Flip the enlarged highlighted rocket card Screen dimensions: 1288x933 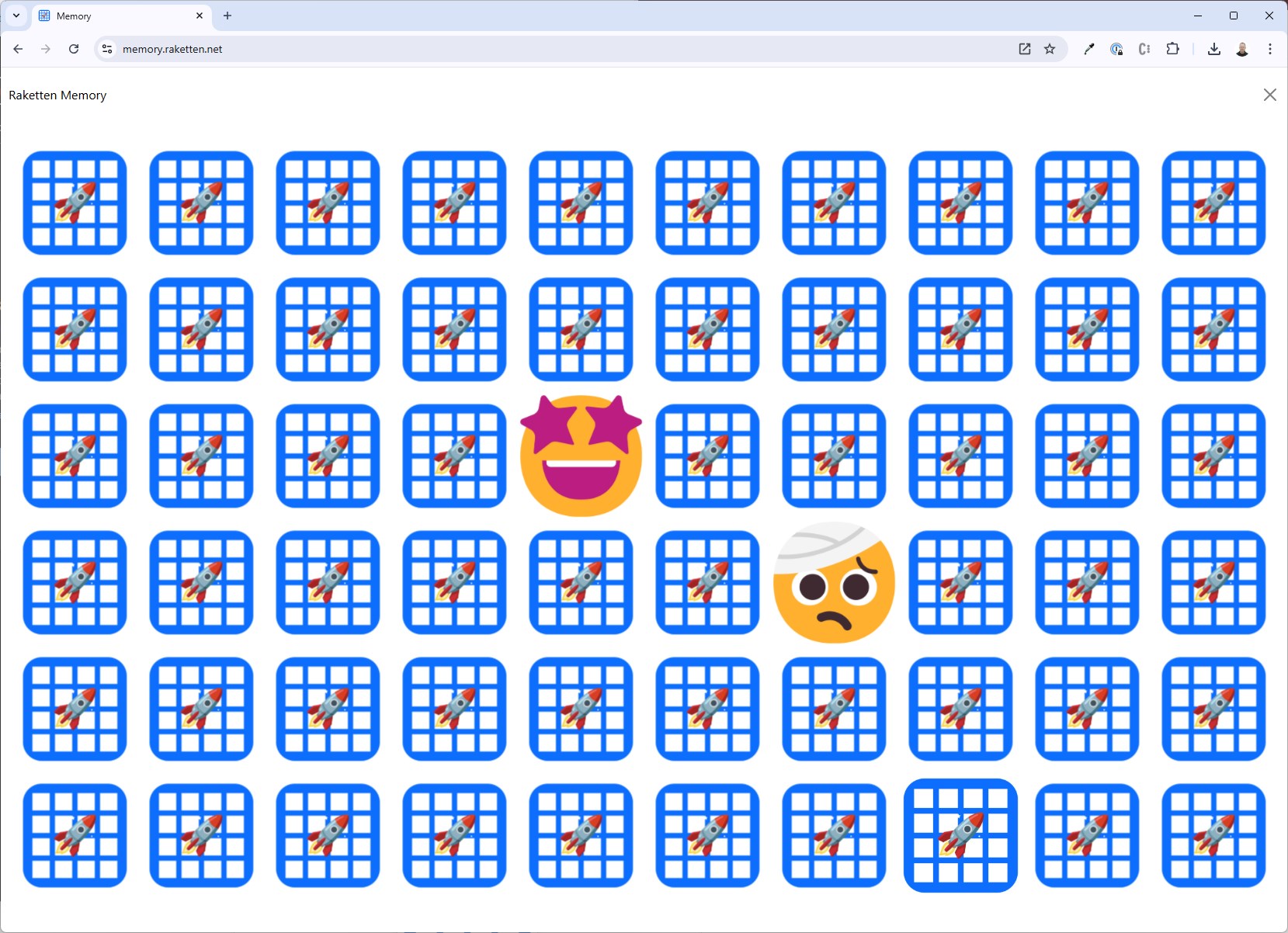tap(960, 835)
